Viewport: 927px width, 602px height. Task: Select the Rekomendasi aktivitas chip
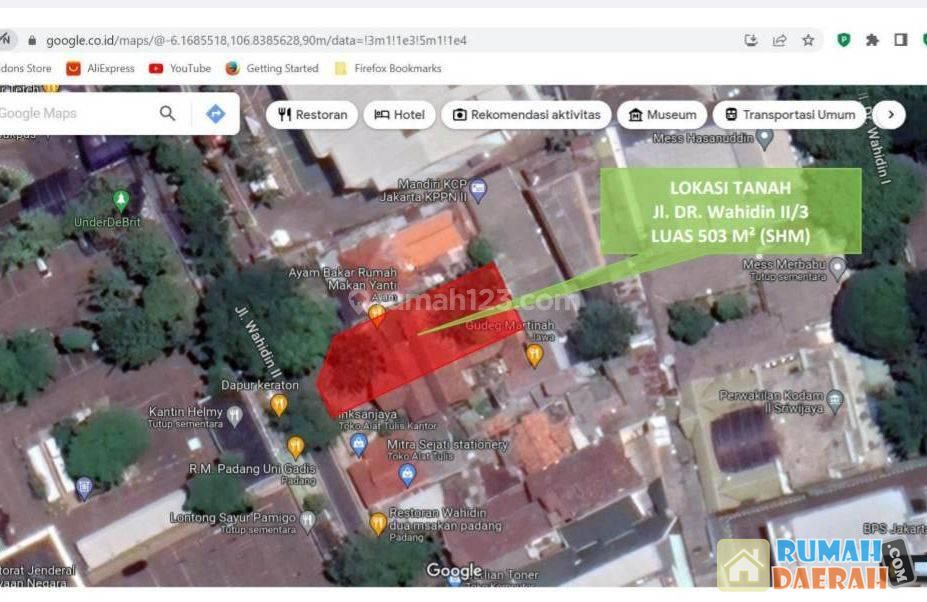pyautogui.click(x=526, y=115)
